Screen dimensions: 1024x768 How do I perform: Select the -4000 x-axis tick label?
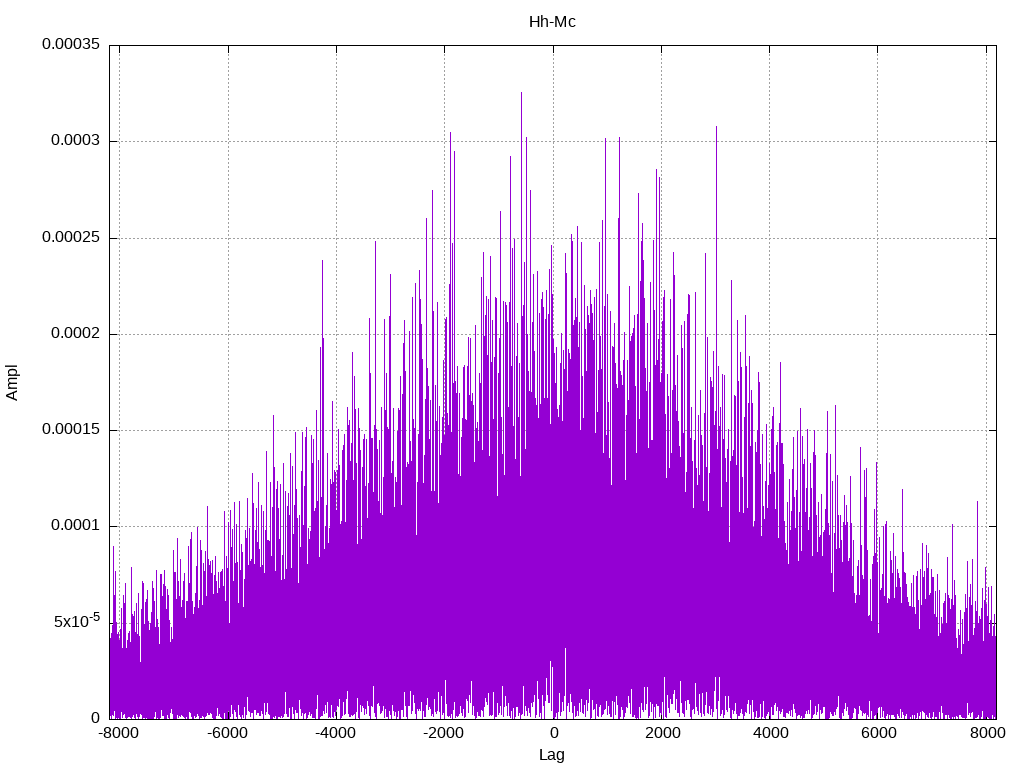[x=335, y=733]
